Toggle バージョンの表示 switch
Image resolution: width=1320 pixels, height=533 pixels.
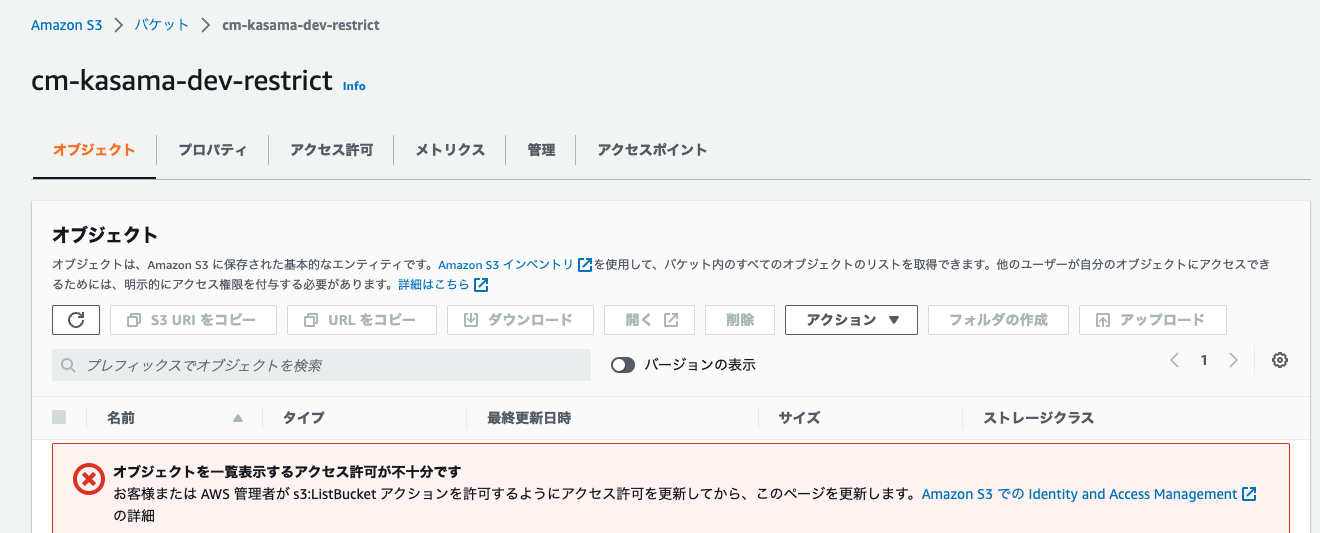tap(623, 365)
